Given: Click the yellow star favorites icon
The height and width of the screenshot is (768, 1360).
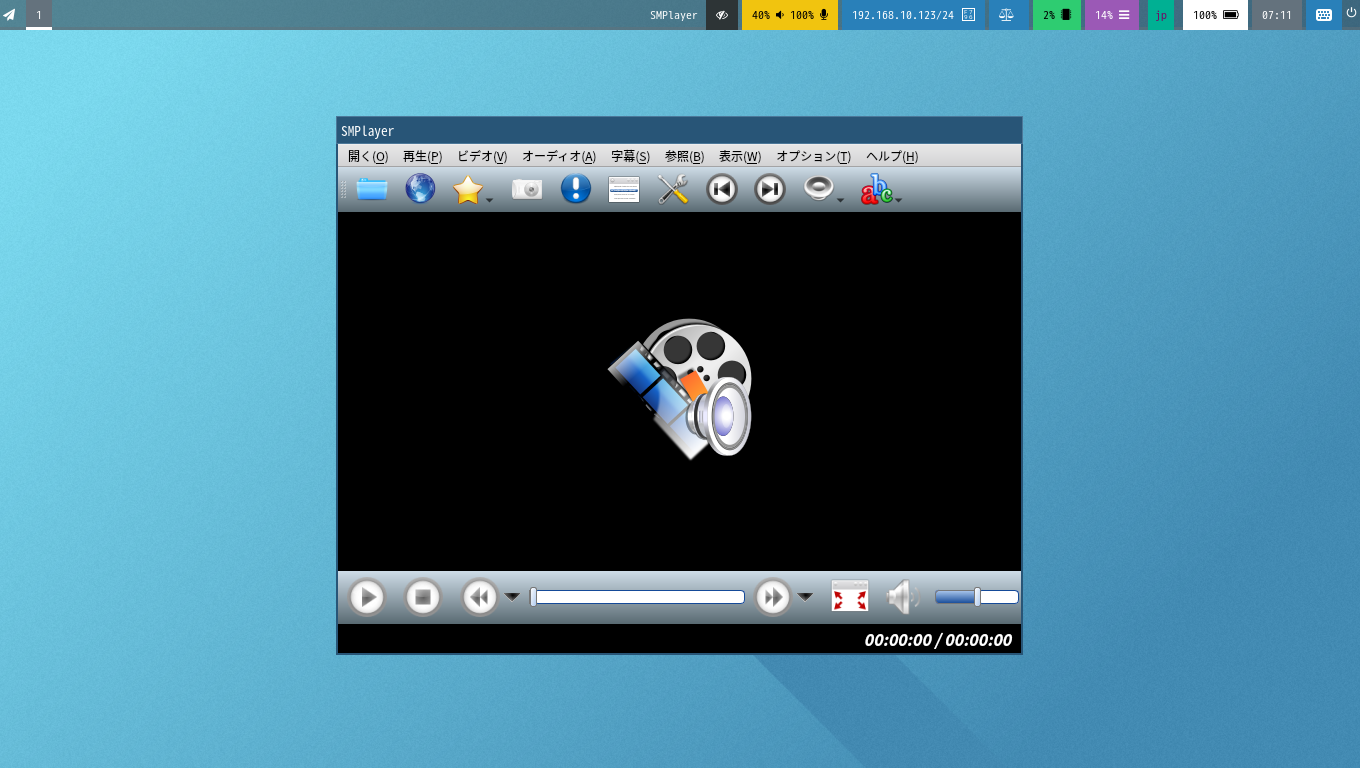Looking at the screenshot, I should pos(468,189).
